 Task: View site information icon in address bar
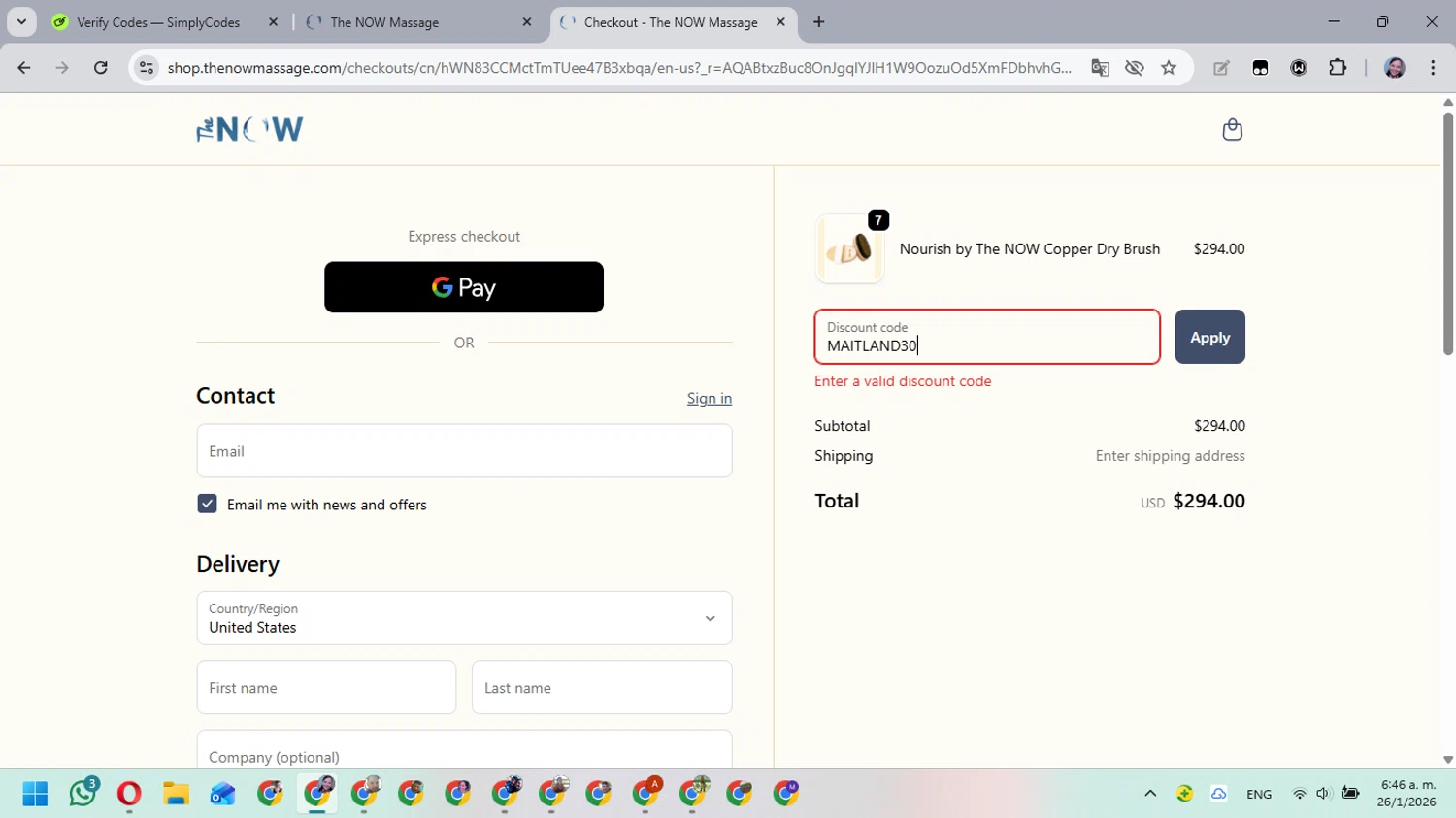(147, 68)
